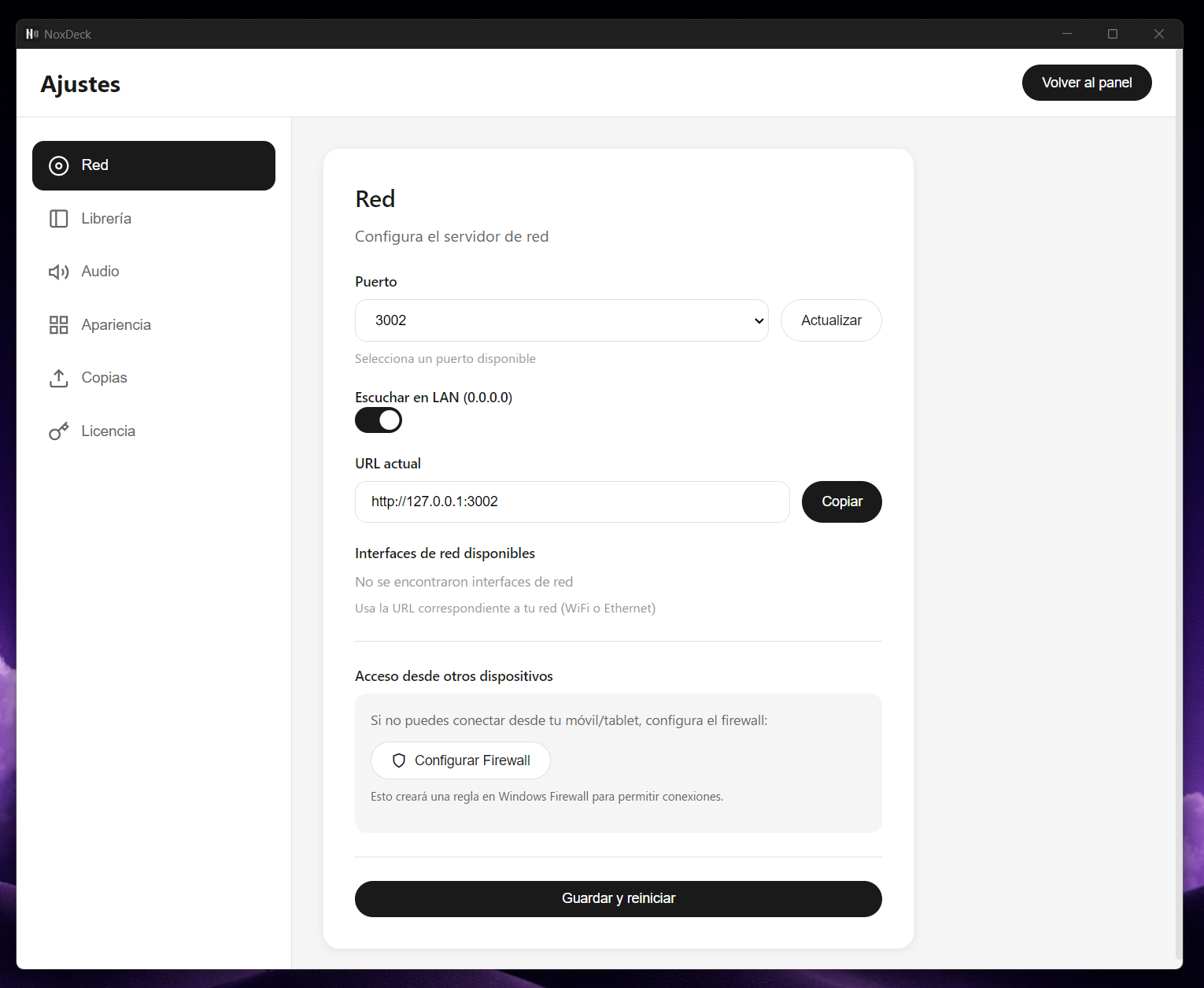1204x988 pixels.
Task: Click the target icon beside Red
Action: (59, 165)
